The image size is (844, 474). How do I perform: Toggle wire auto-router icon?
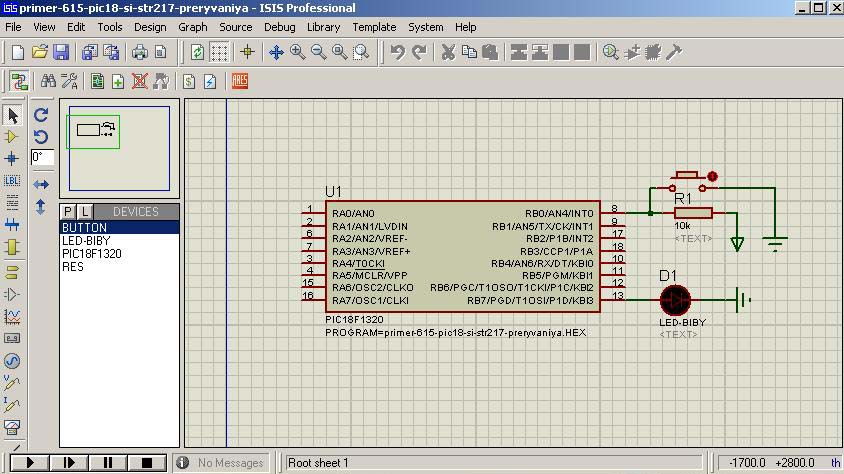[x=18, y=81]
